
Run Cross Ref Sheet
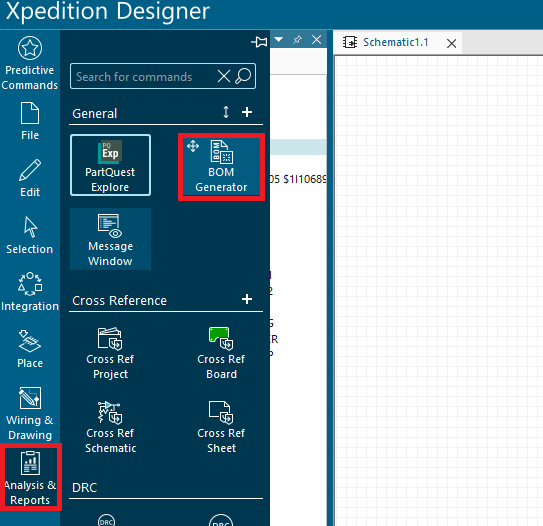(221, 427)
